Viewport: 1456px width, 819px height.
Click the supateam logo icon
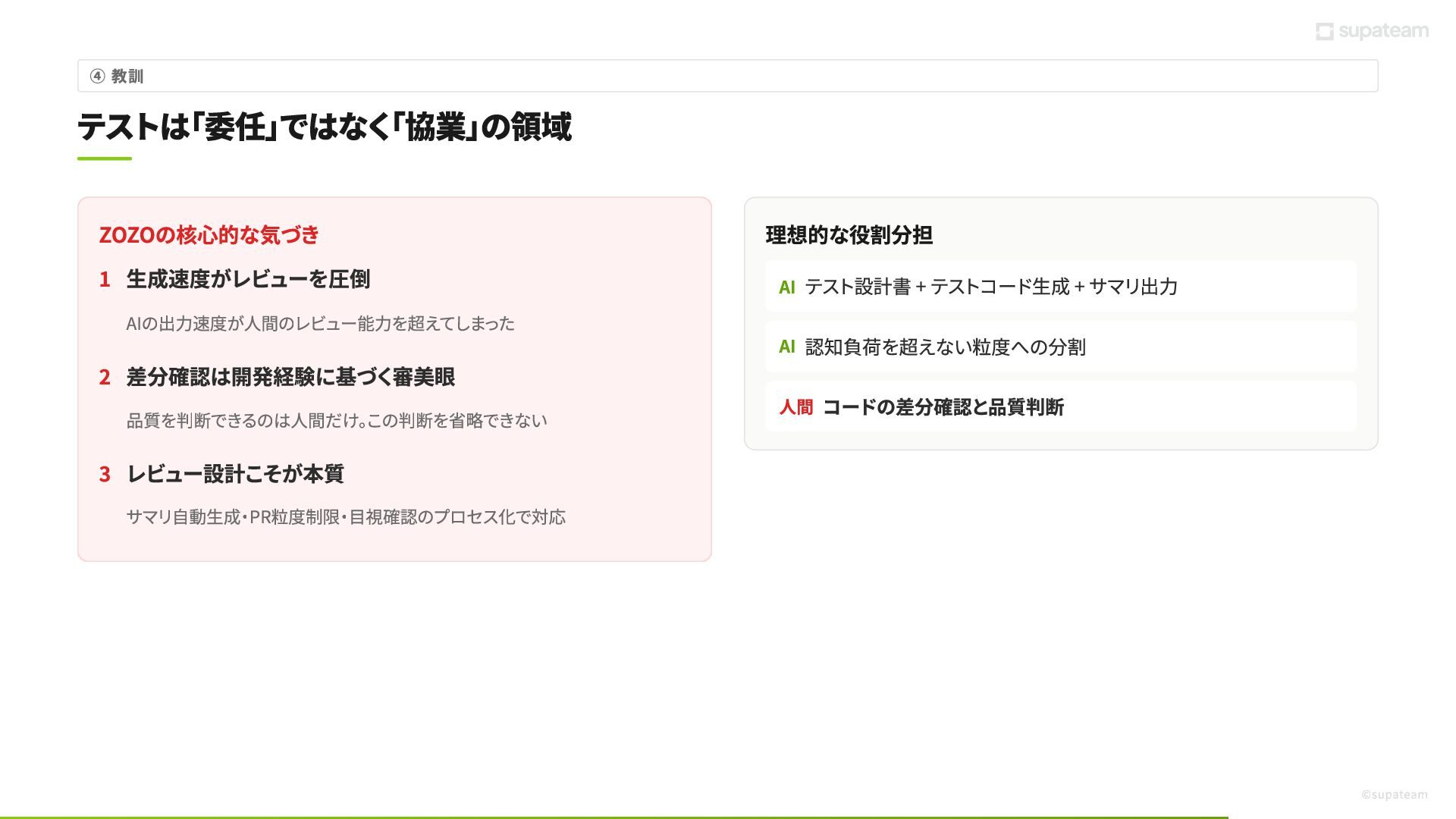[x=1324, y=31]
